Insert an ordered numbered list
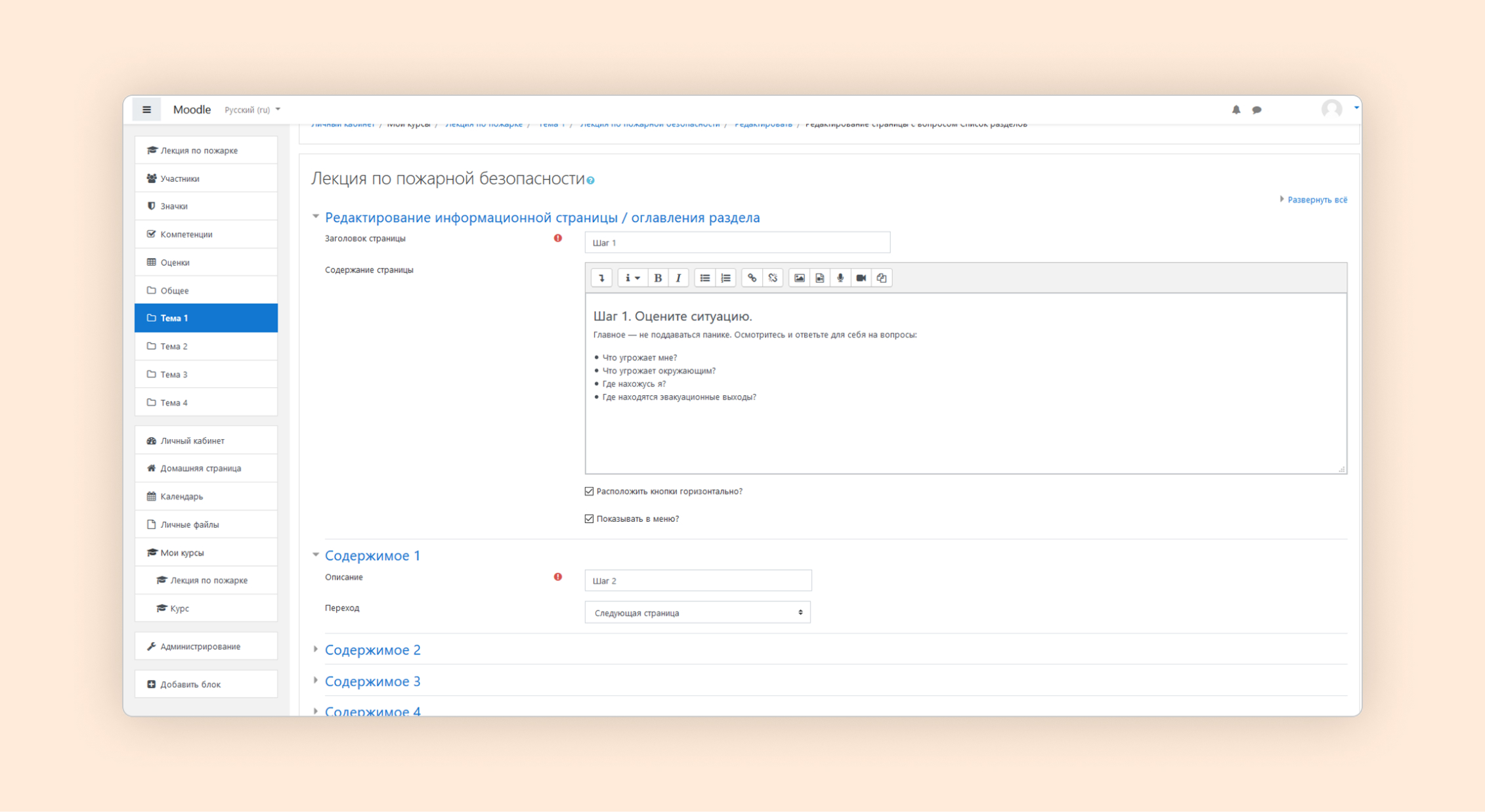Viewport: 1485px width, 812px height. point(725,278)
